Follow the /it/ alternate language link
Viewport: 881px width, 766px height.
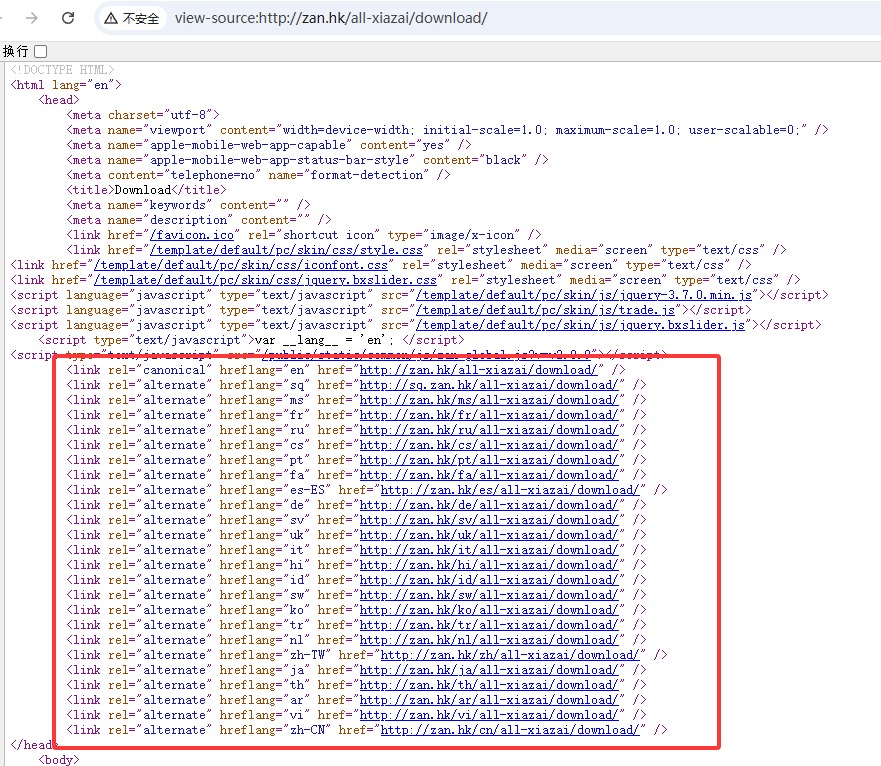tap(489, 550)
